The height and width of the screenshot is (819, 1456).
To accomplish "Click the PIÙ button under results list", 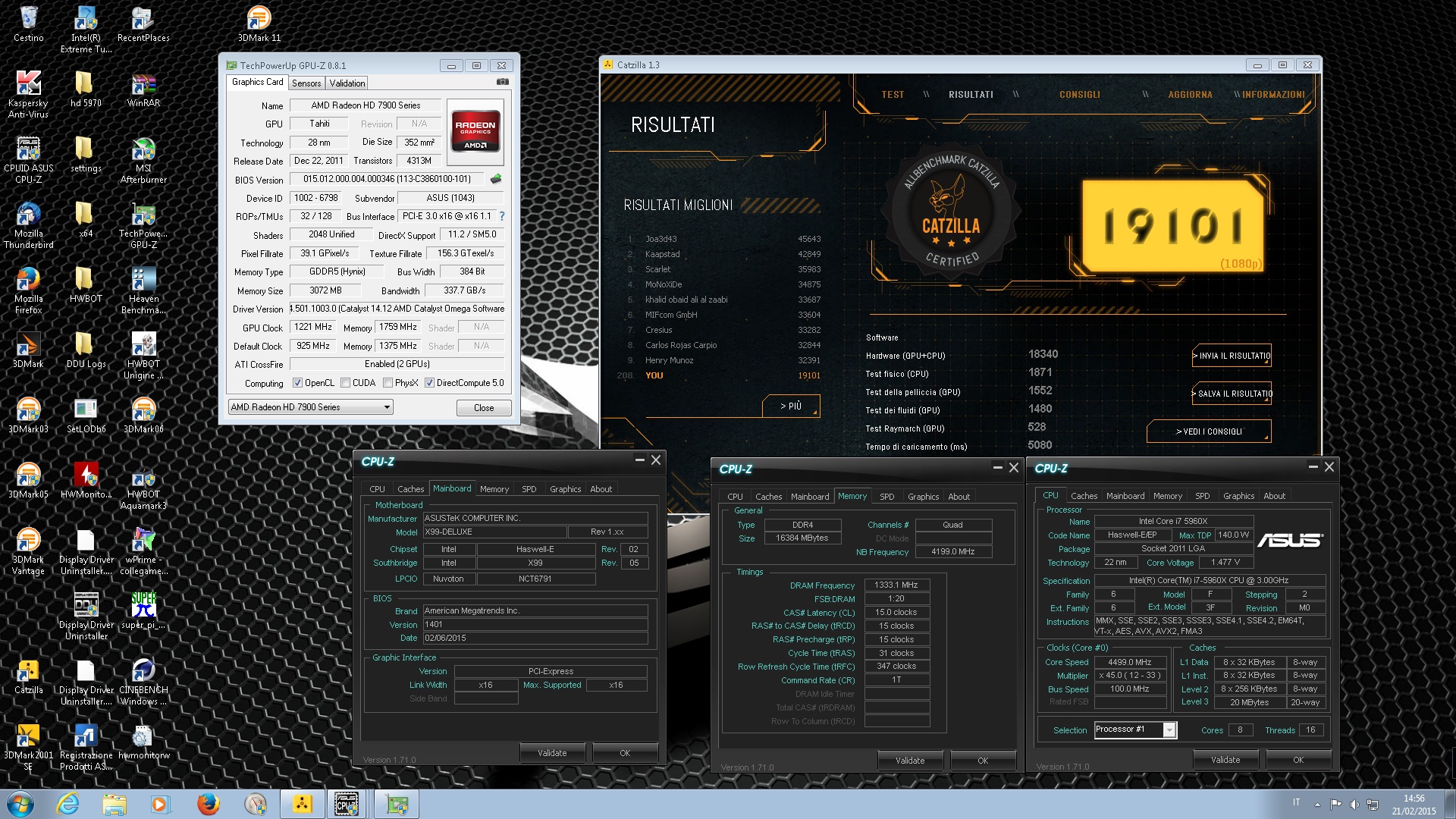I will 791,406.
